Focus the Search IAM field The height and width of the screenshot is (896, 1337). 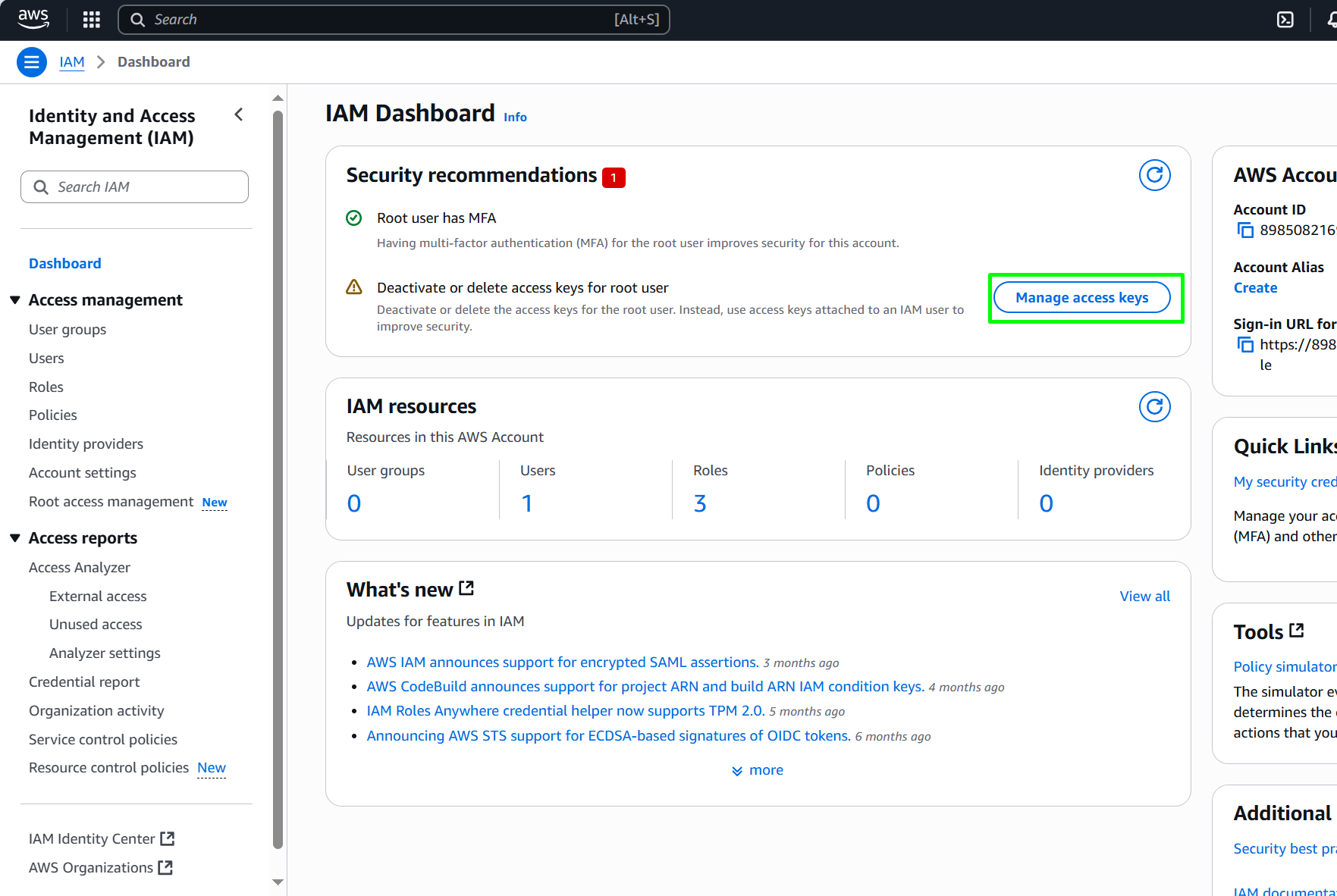coord(134,187)
